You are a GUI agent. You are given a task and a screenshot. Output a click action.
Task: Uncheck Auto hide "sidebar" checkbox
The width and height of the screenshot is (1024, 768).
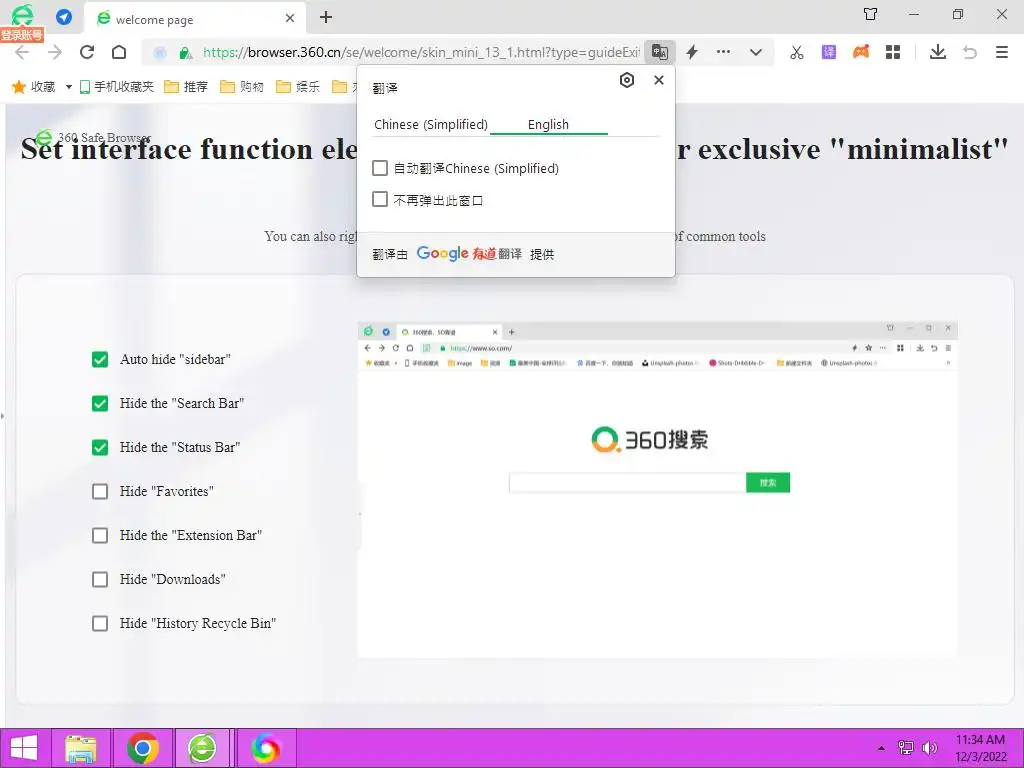[100, 359]
